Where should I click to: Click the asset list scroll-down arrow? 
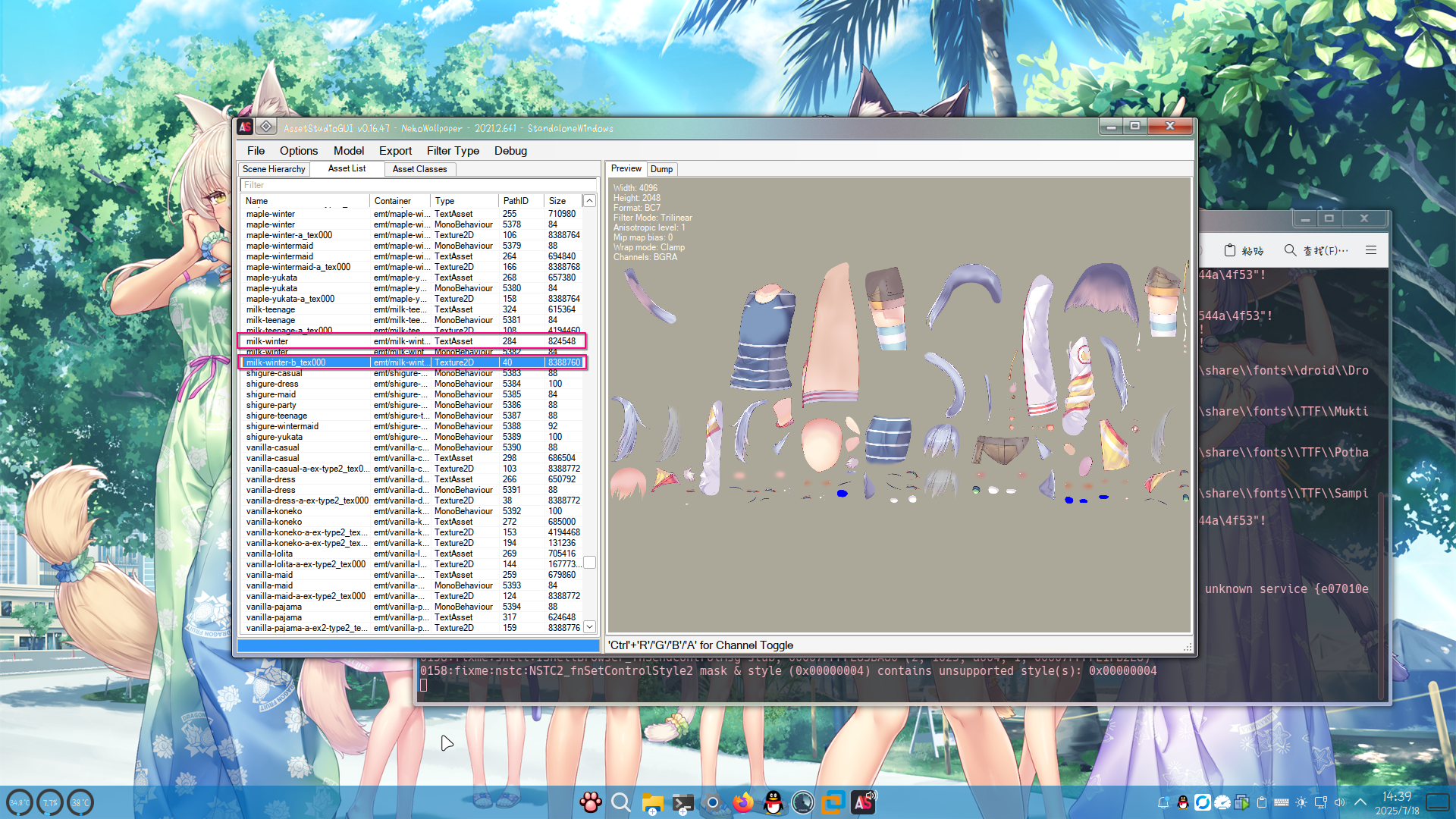pos(589,627)
